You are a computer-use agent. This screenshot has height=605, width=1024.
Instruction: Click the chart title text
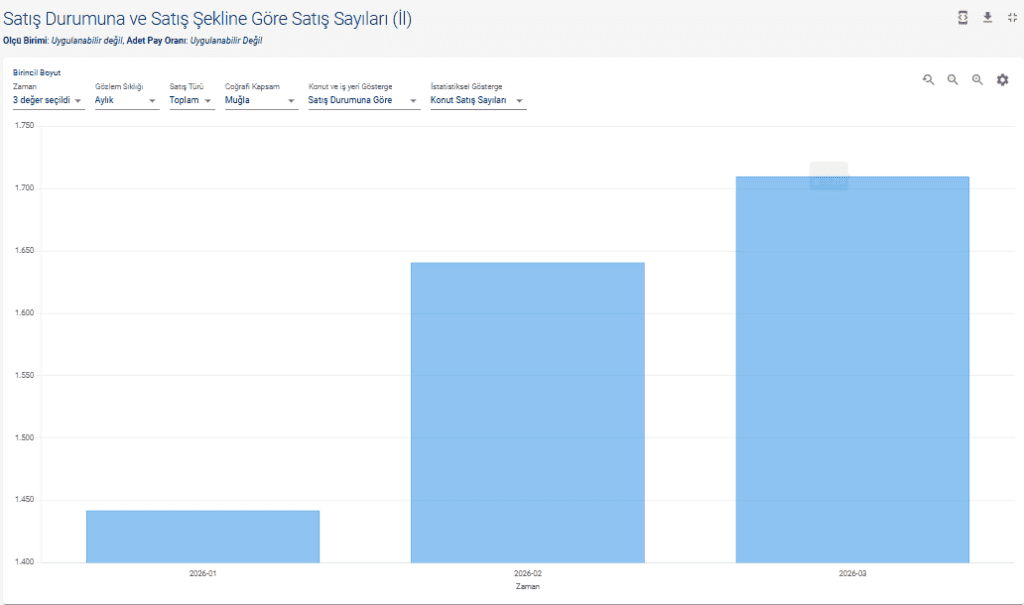pyautogui.click(x=208, y=19)
